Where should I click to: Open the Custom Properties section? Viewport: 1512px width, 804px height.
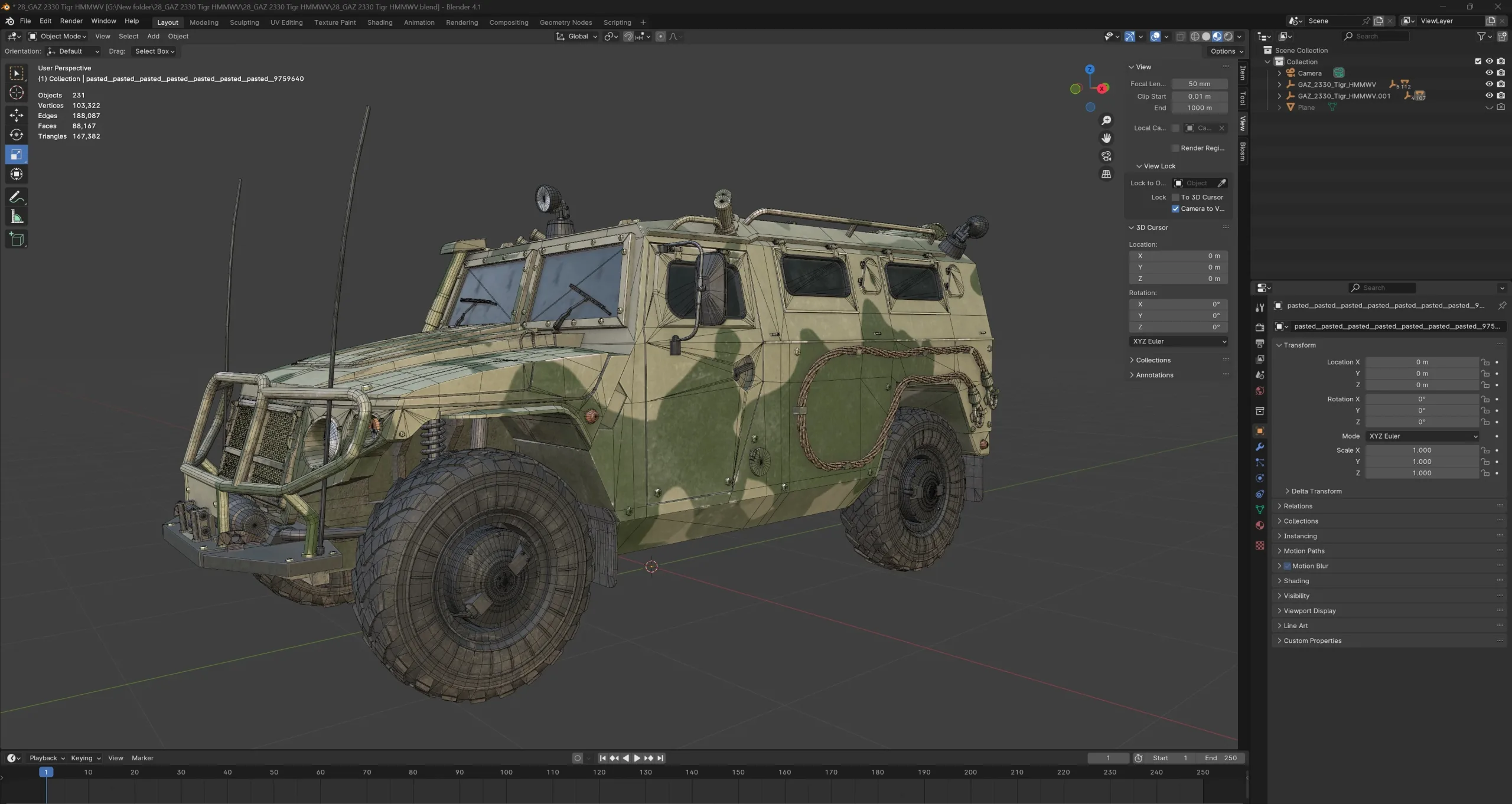tap(1312, 640)
